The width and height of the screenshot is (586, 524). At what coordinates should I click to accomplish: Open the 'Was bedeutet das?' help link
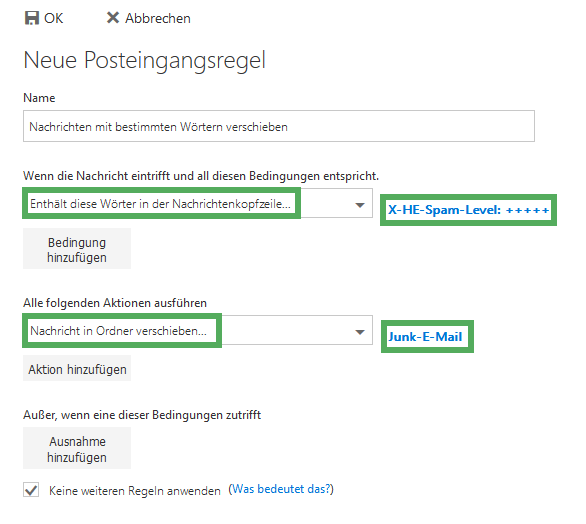pos(281,489)
